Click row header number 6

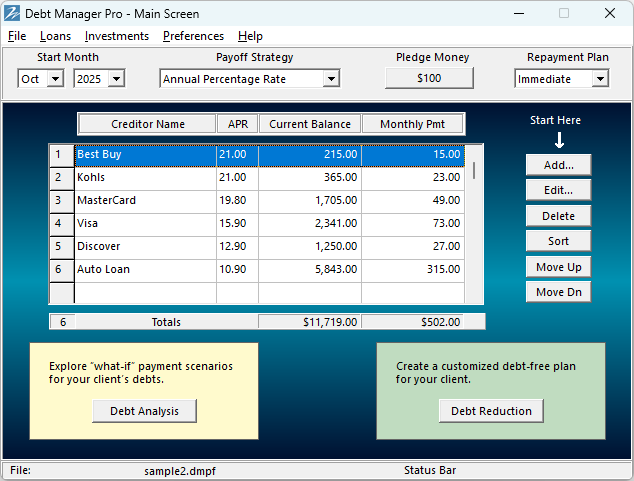(62, 271)
